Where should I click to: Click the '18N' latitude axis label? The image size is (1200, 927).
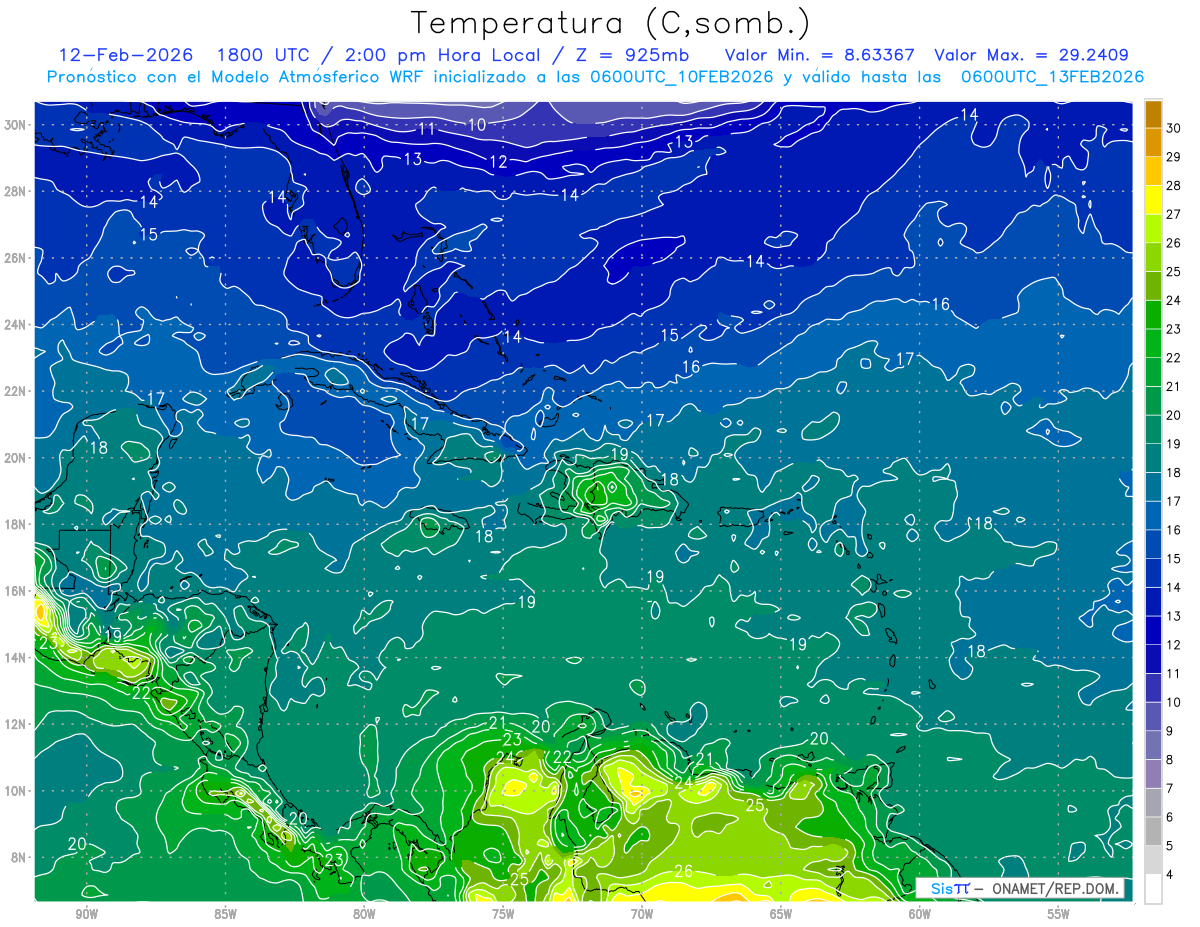coord(17,524)
